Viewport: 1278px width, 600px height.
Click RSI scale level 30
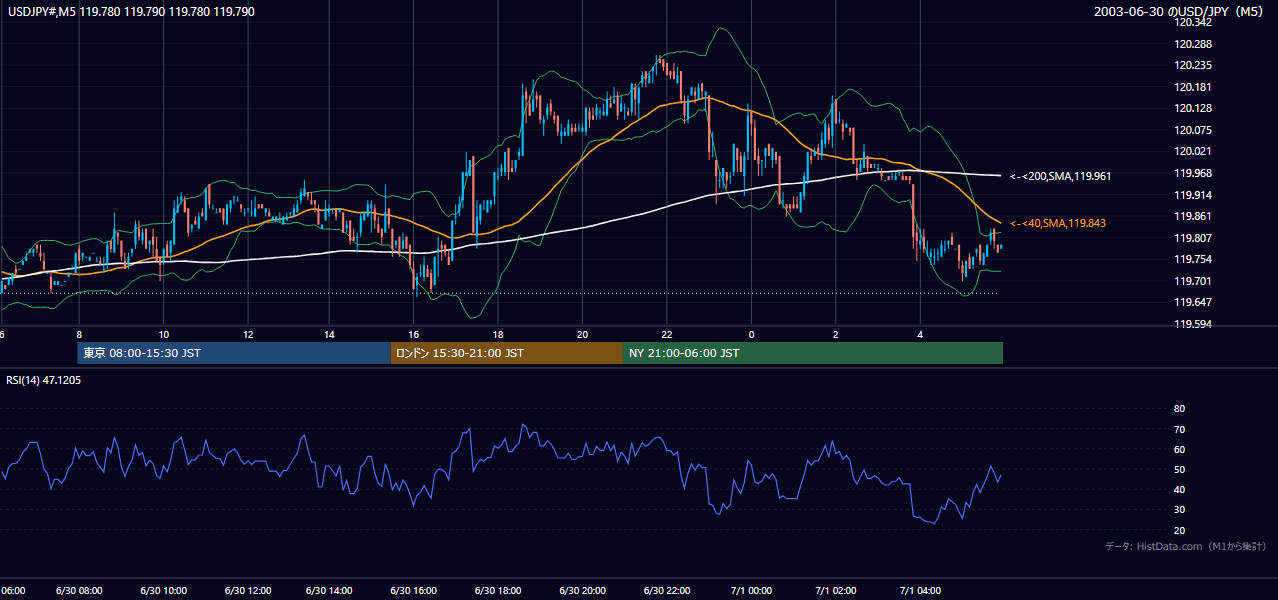[x=1179, y=509]
